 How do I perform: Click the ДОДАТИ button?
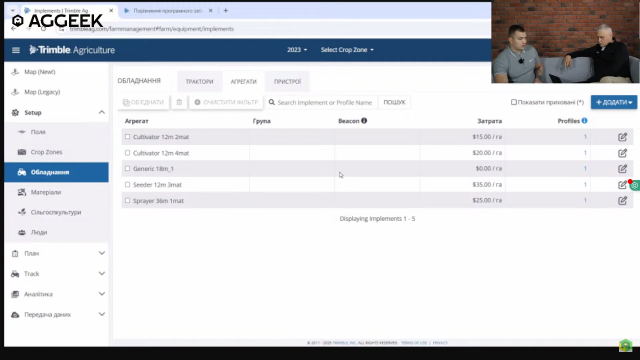click(614, 102)
